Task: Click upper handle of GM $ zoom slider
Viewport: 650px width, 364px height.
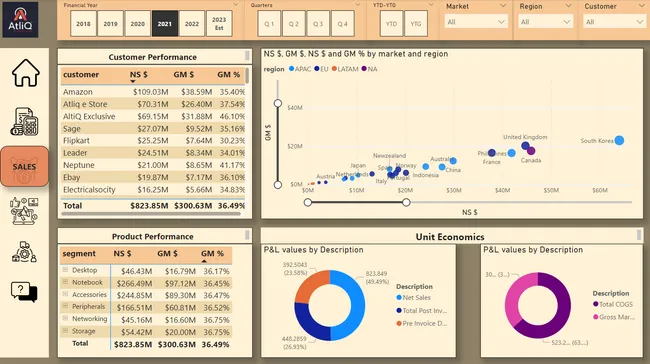Action: click(x=278, y=103)
